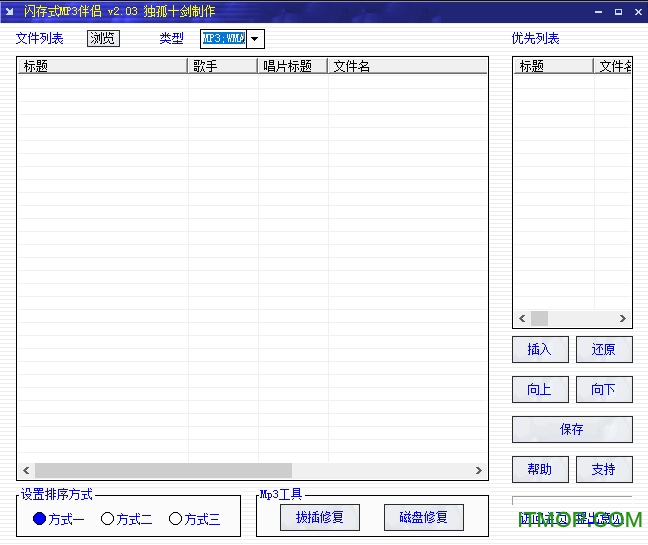
Task: Click the 保存 save button
Action: coord(572,429)
